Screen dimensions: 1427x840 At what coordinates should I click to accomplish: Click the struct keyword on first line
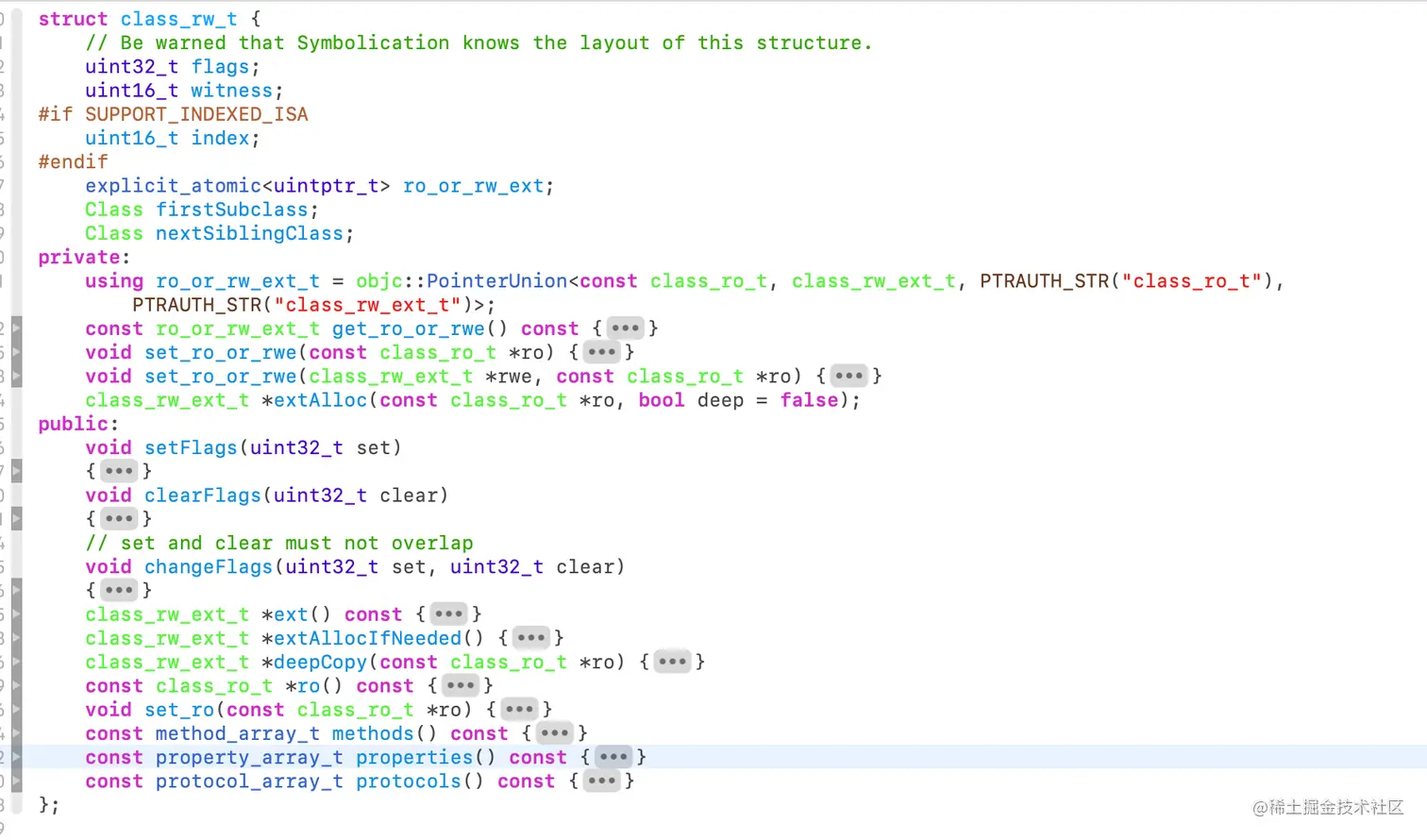pos(73,19)
